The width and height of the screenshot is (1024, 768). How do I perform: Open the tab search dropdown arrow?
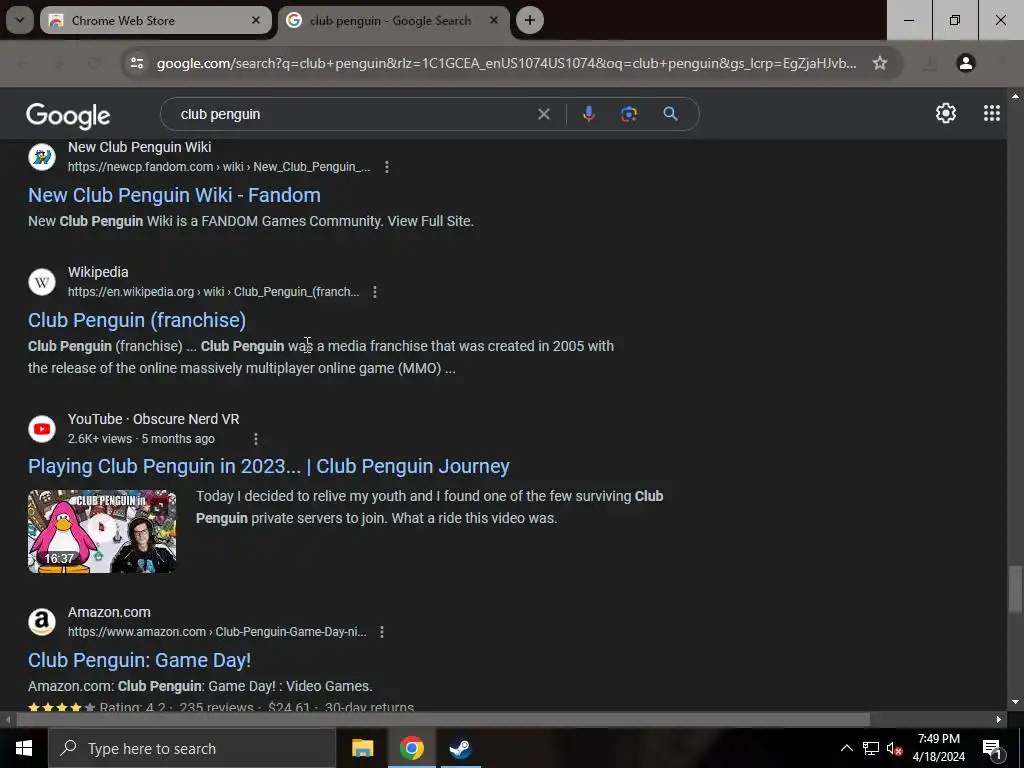pyautogui.click(x=20, y=20)
